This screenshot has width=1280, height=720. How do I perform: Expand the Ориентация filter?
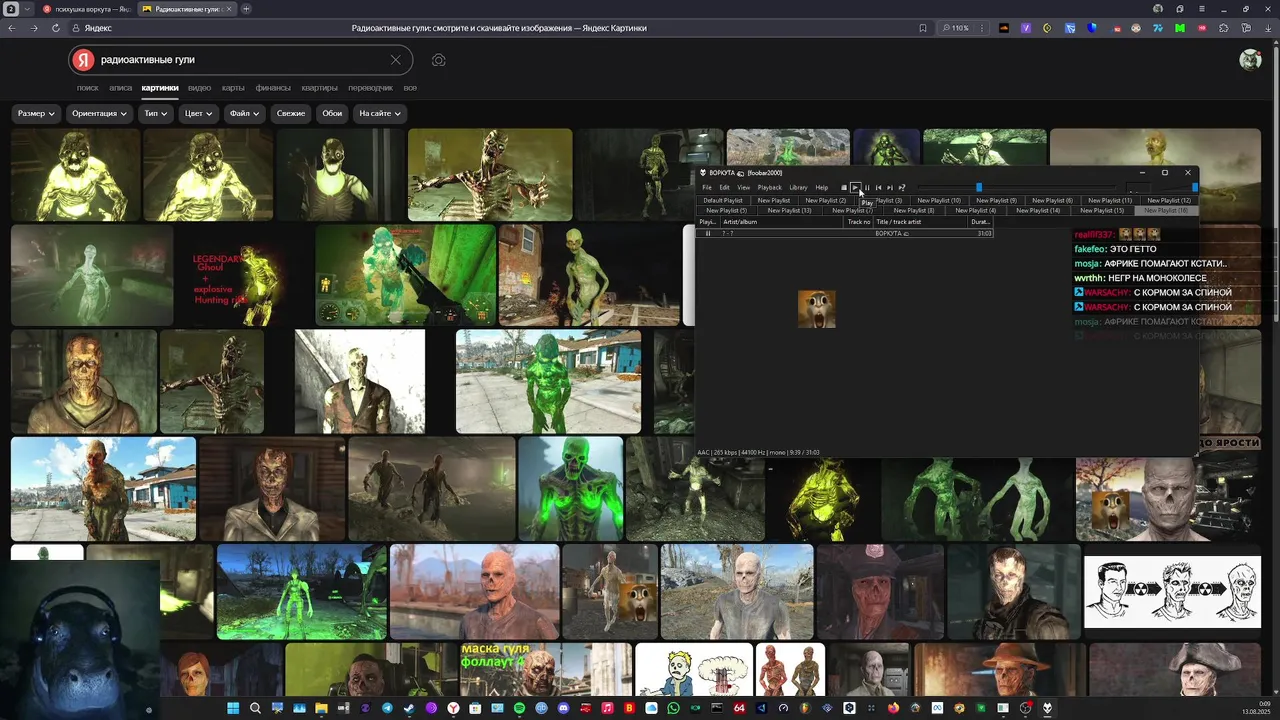point(100,113)
